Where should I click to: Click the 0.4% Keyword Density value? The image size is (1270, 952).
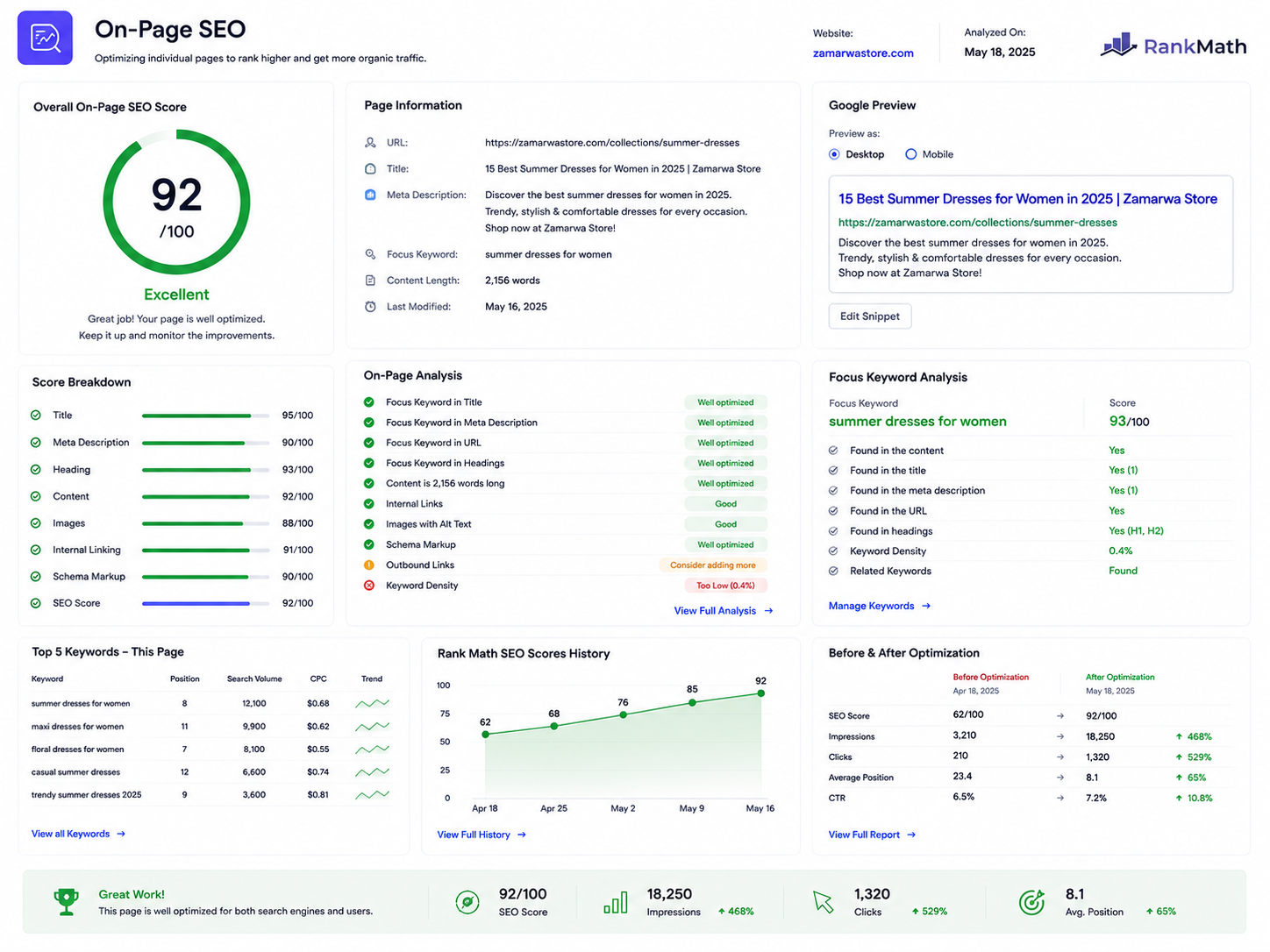(1121, 551)
